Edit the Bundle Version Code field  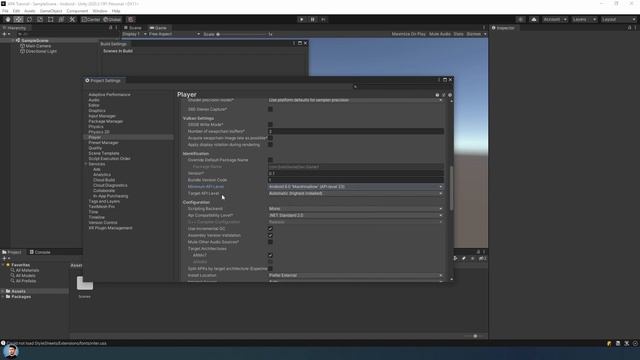pyautogui.click(x=356, y=180)
